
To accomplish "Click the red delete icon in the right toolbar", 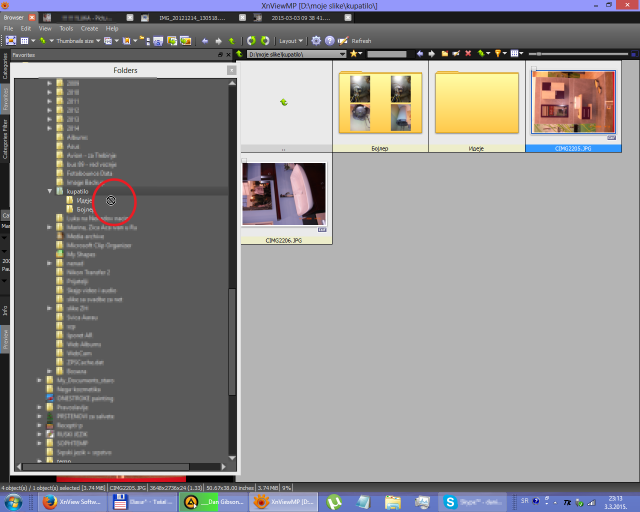I will click(468, 53).
